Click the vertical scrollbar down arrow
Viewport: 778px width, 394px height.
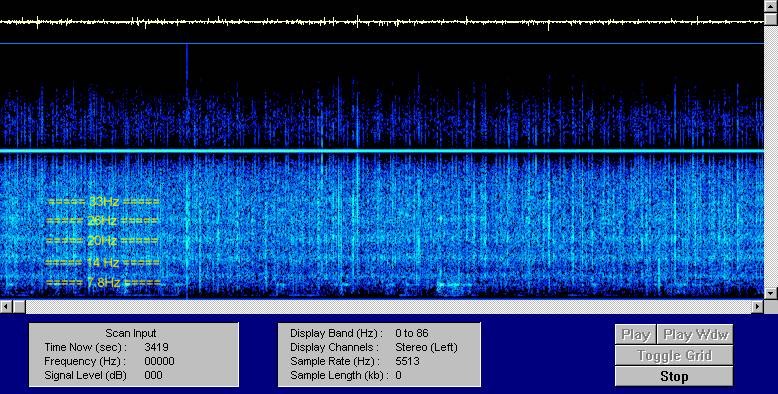coord(771,293)
